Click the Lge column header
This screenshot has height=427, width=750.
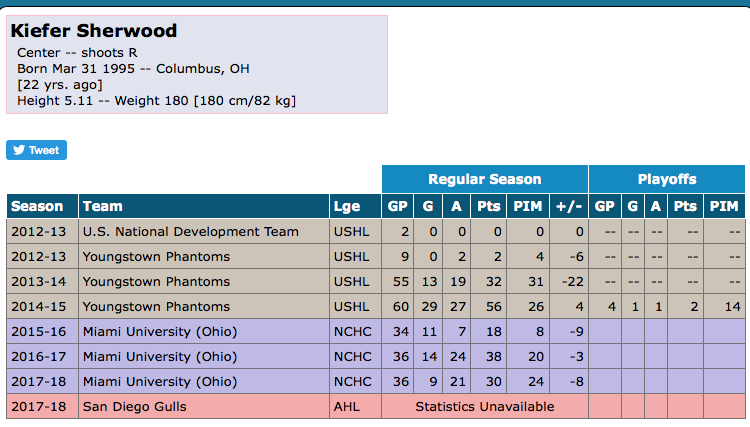point(346,206)
